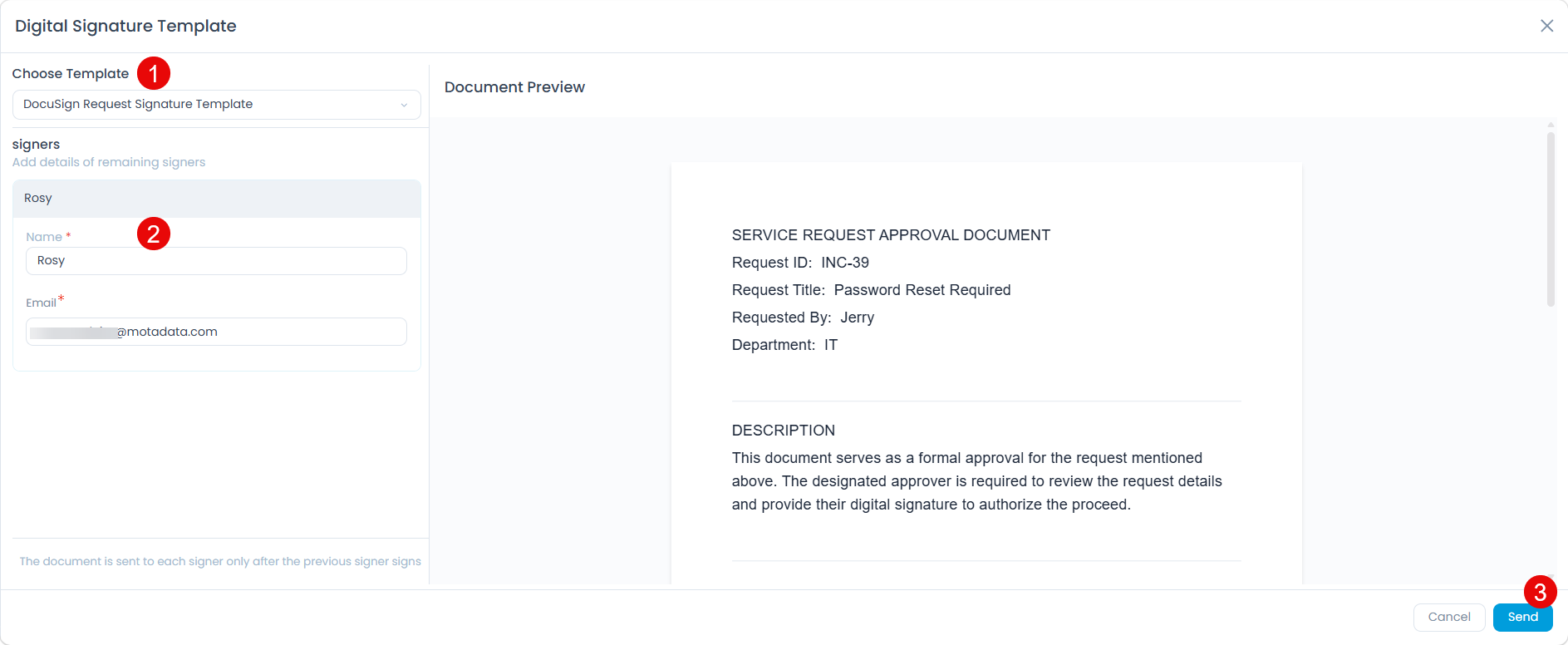Collapse the Rosy signer panel header
The height and width of the screenshot is (645, 1568).
216,199
